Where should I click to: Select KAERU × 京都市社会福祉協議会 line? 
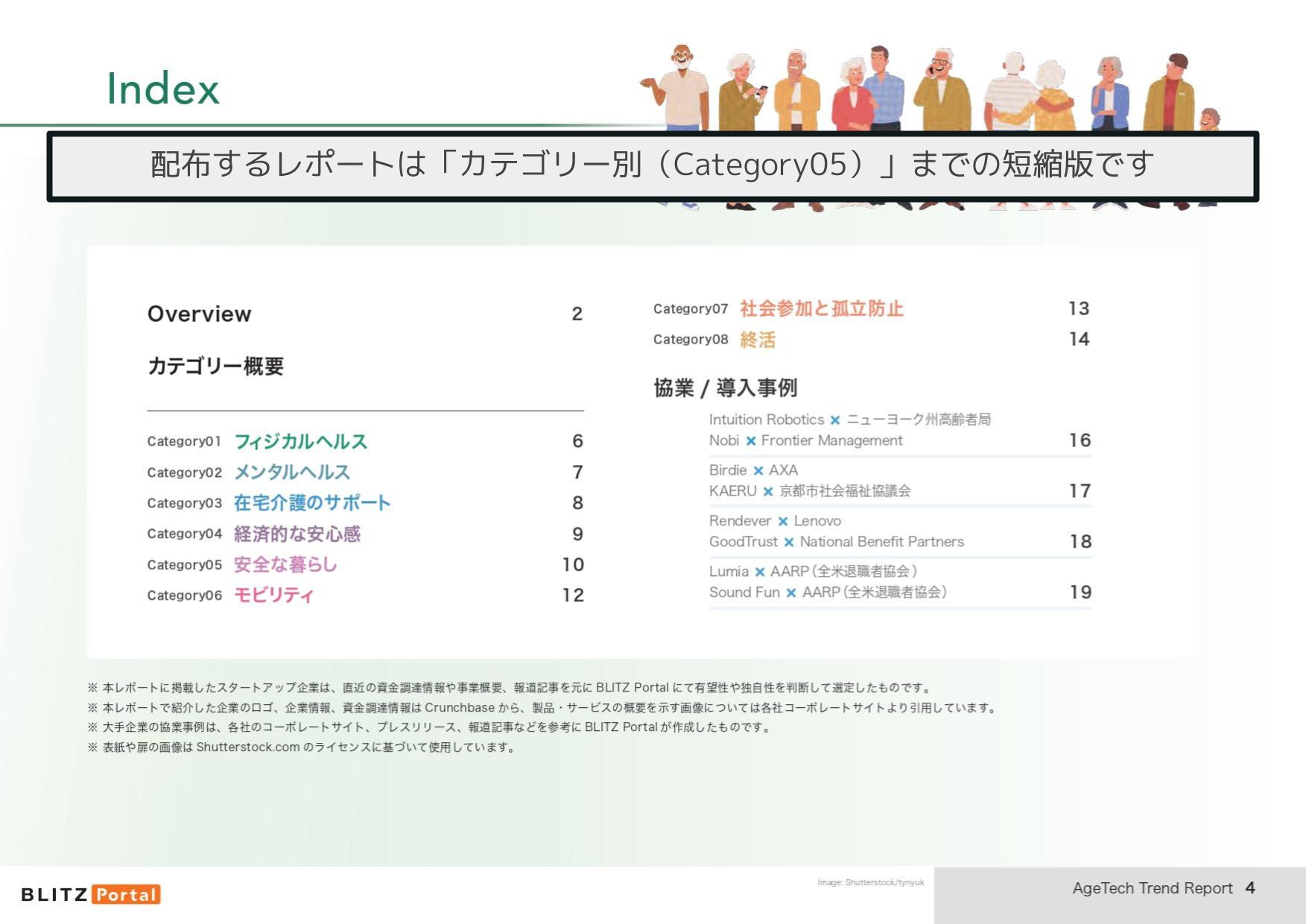[810, 491]
